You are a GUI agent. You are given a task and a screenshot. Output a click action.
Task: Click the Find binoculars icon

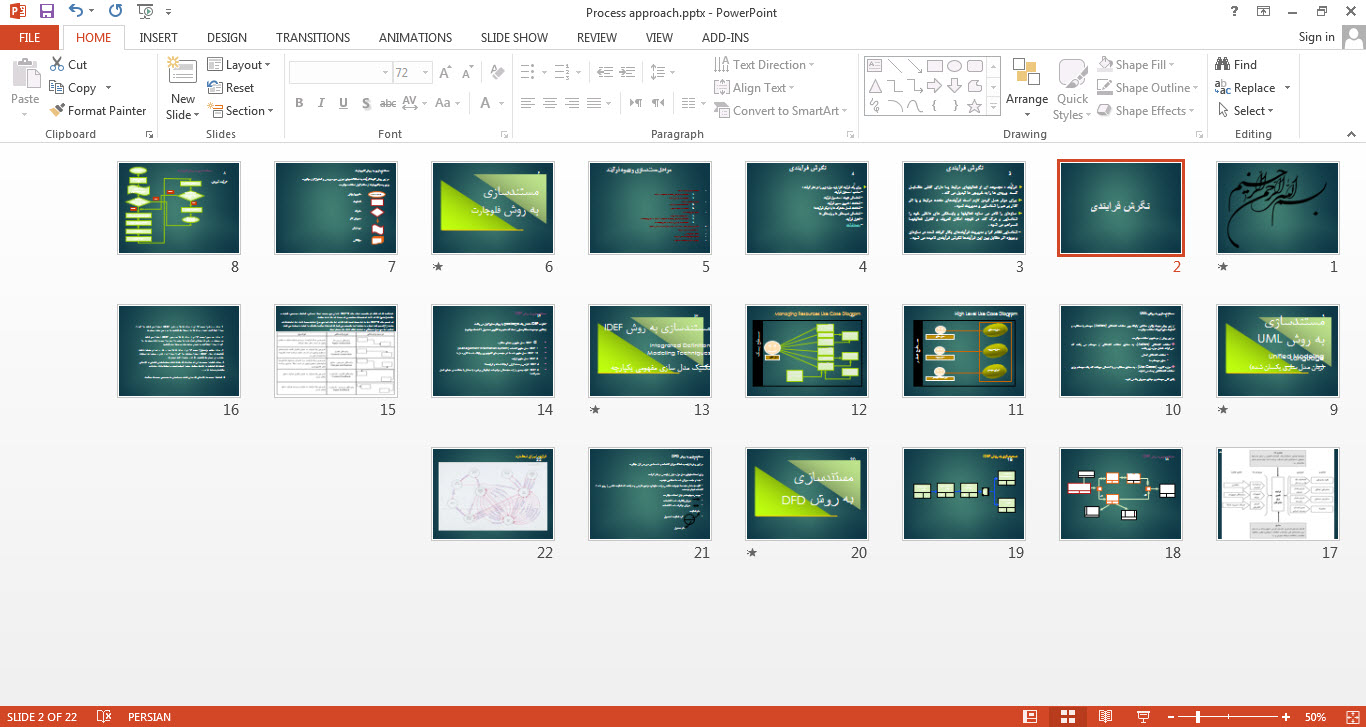(1223, 65)
